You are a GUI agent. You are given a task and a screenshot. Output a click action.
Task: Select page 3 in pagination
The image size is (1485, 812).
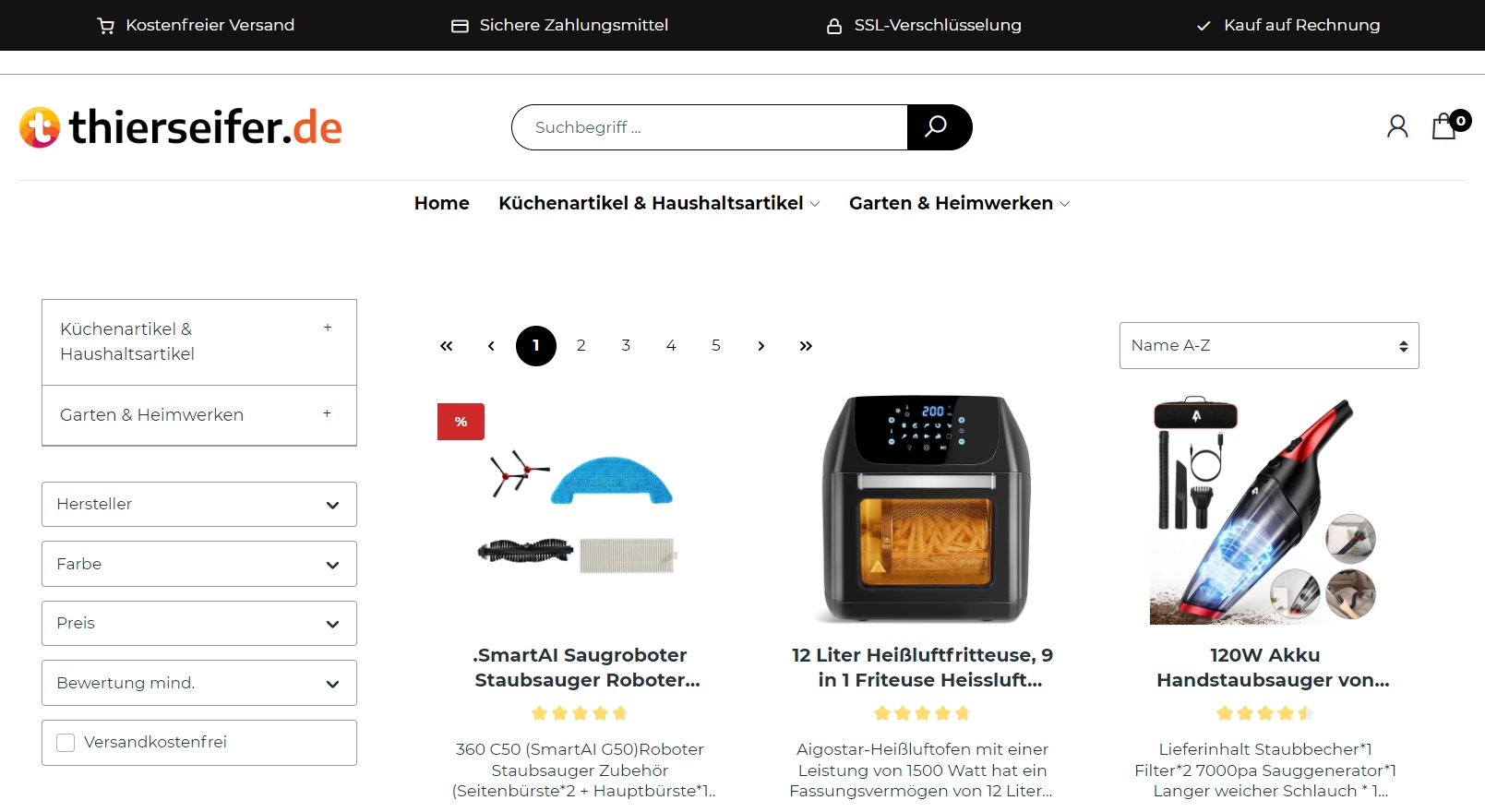(x=626, y=346)
